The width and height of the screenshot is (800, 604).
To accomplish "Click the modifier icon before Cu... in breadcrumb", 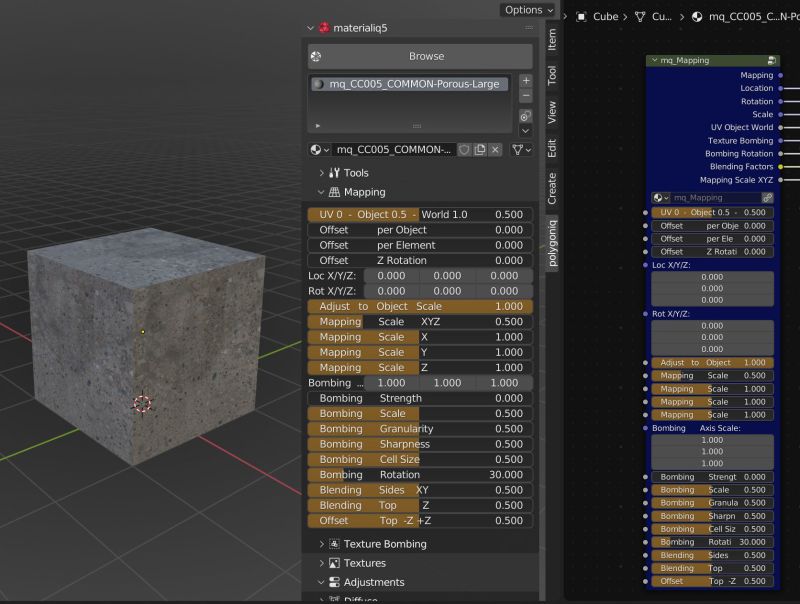I will click(640, 16).
